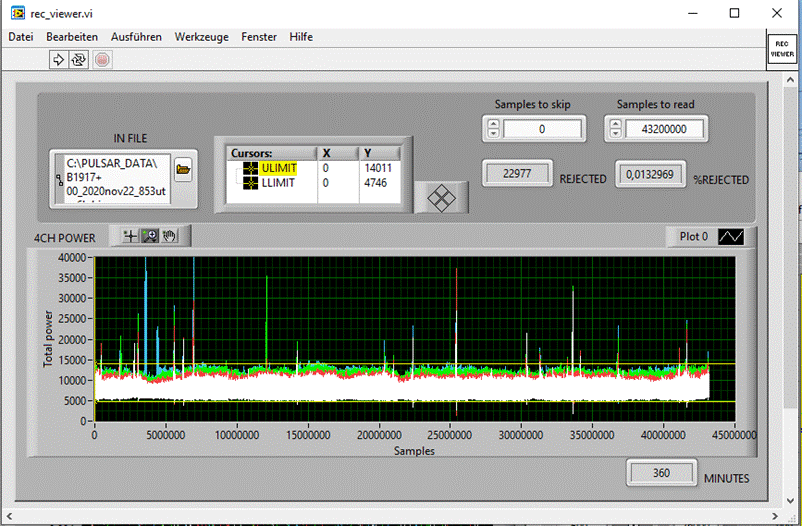The height and width of the screenshot is (526, 802).
Task: Click the Cursors: column header
Action: 272,153
